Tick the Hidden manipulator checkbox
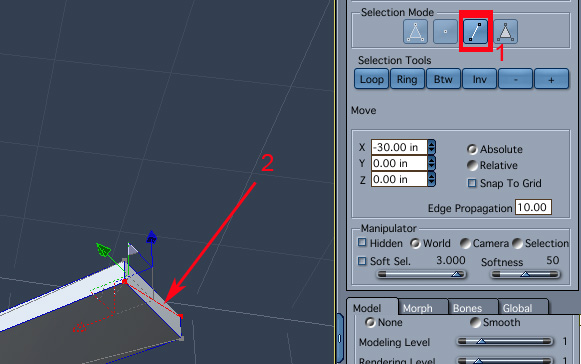The width and height of the screenshot is (581, 364). click(362, 242)
